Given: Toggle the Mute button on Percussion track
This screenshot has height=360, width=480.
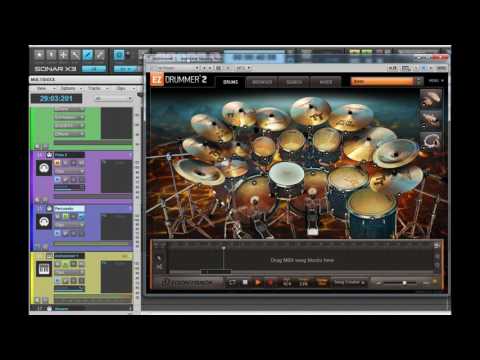Looking at the screenshot, I should 58,216.
